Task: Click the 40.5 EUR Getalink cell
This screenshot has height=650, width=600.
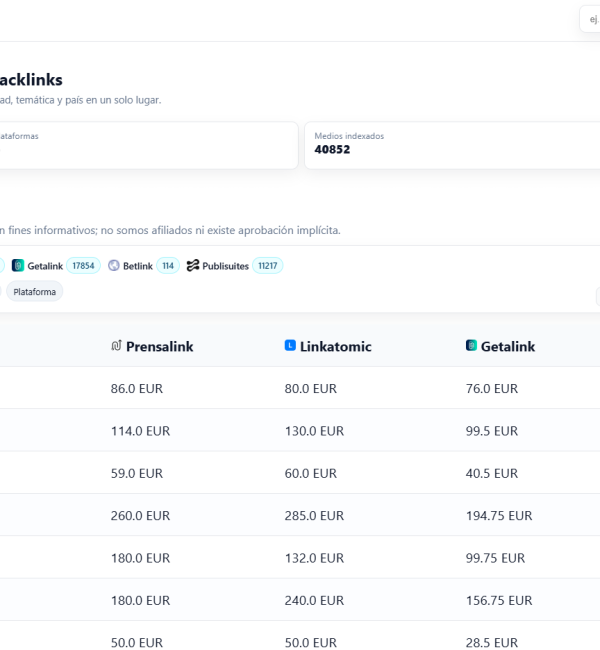Action: tap(492, 473)
